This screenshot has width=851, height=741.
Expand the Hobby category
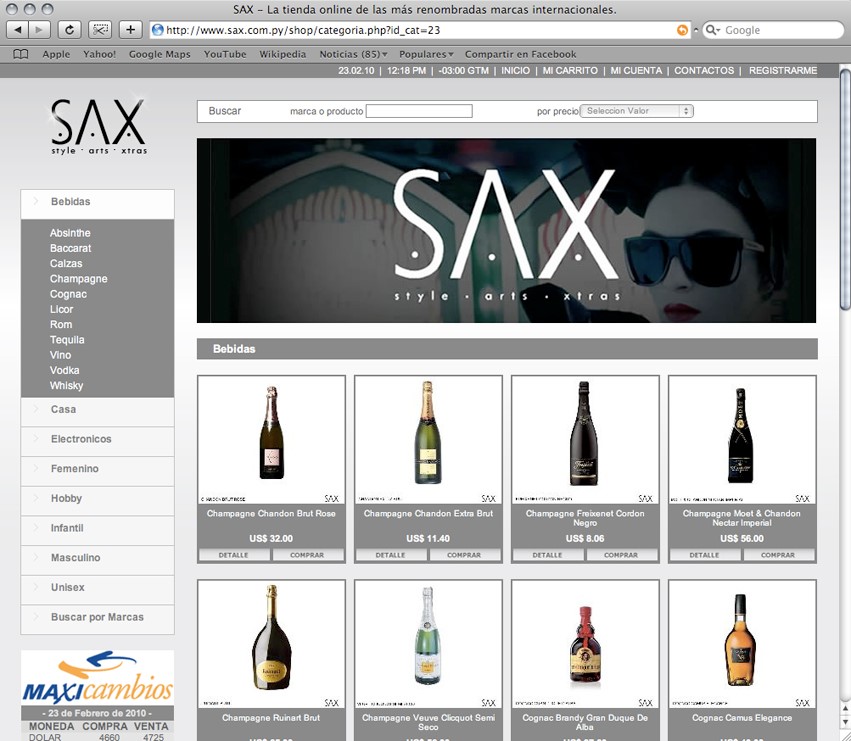(x=98, y=499)
